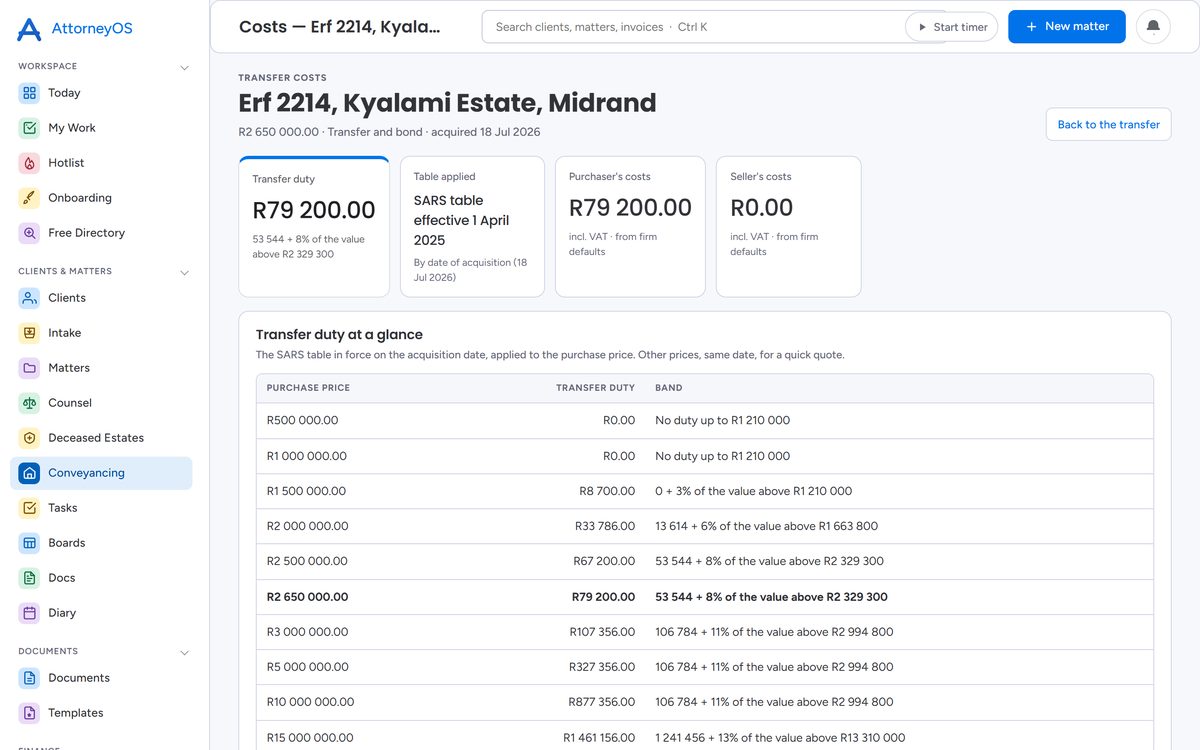Select the R500 000.00 purchase price row

point(705,421)
